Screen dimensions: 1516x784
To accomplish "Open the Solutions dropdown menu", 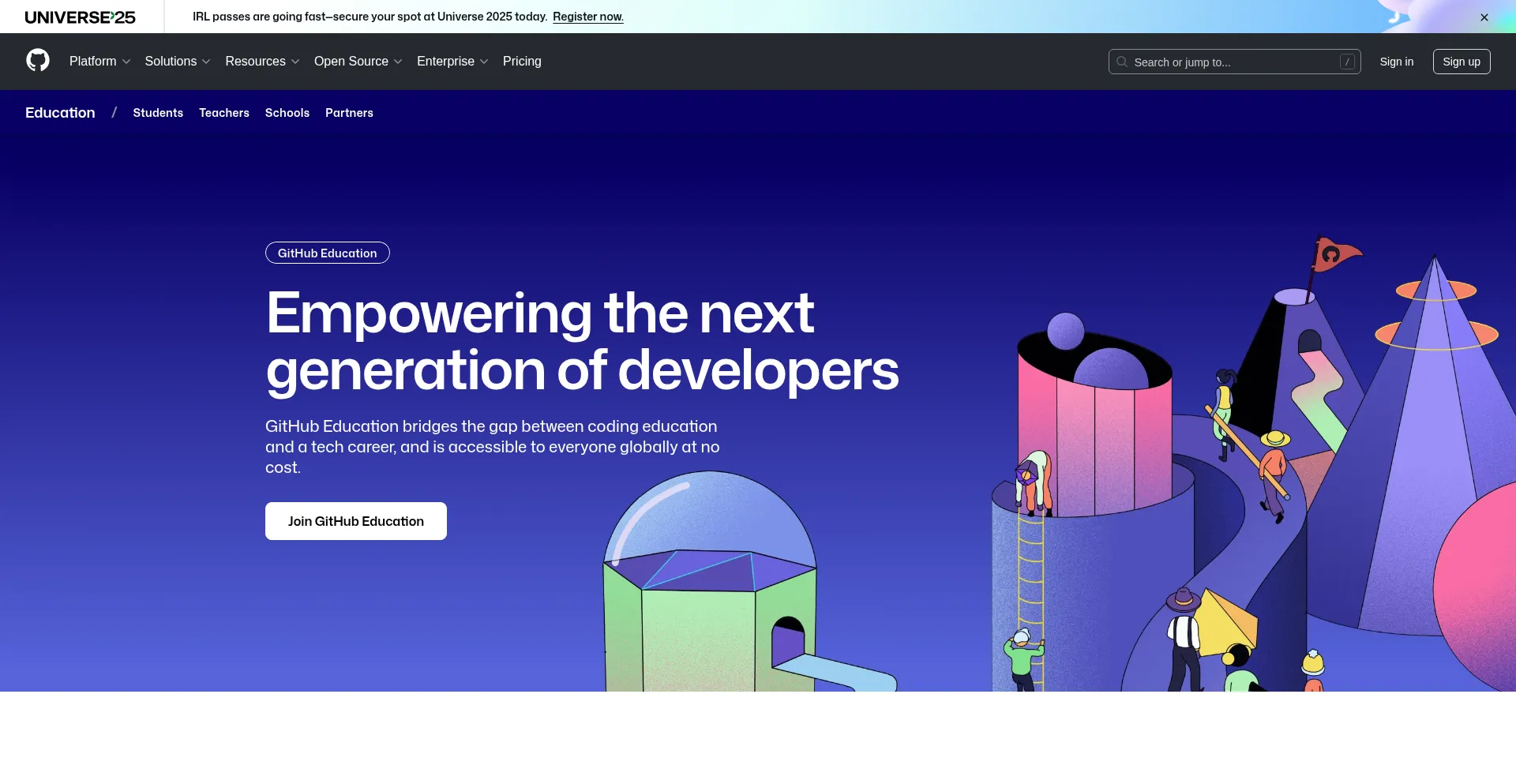I will [177, 62].
